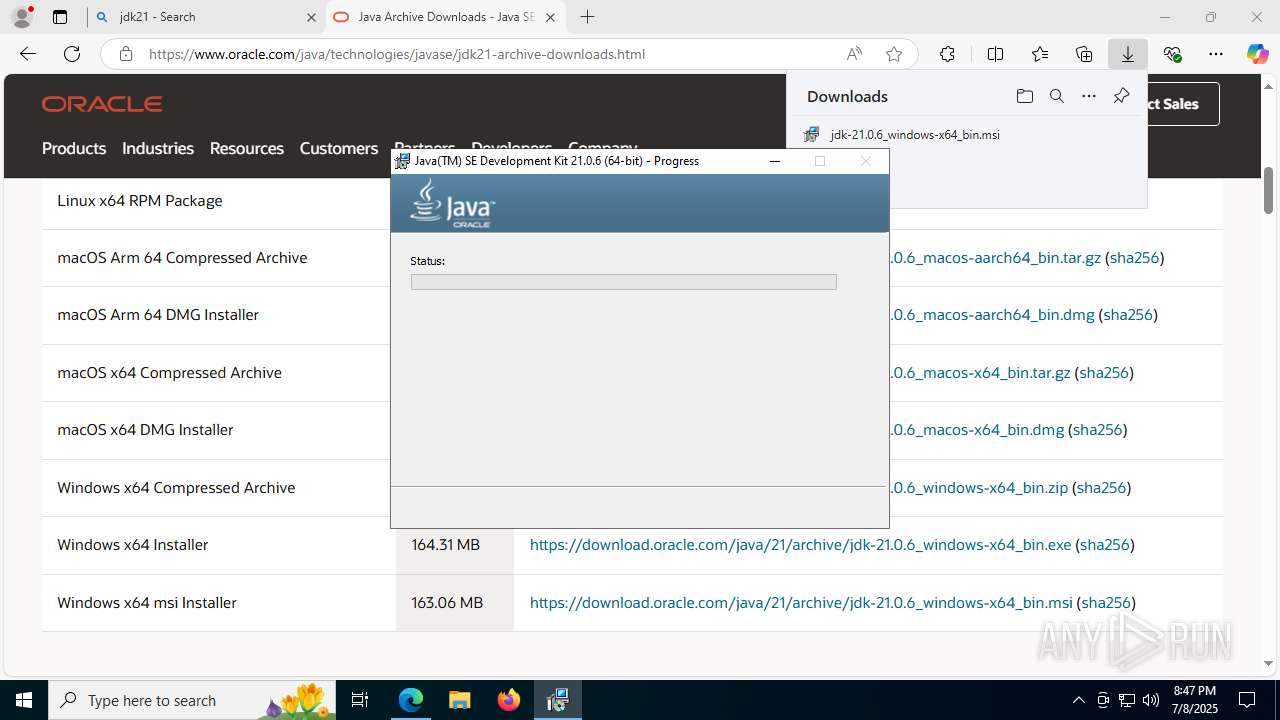
Task: Open sha256 for macOS Arm 64 DMG Installer
Action: 1128,314
